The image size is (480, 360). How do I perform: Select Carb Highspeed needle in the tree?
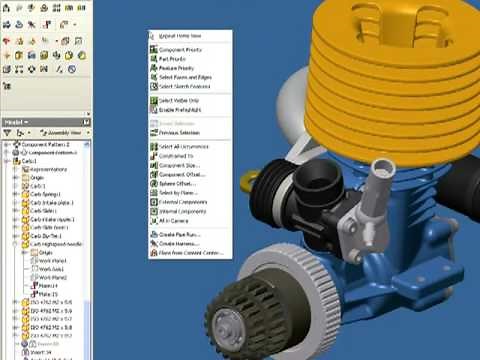click(56, 244)
